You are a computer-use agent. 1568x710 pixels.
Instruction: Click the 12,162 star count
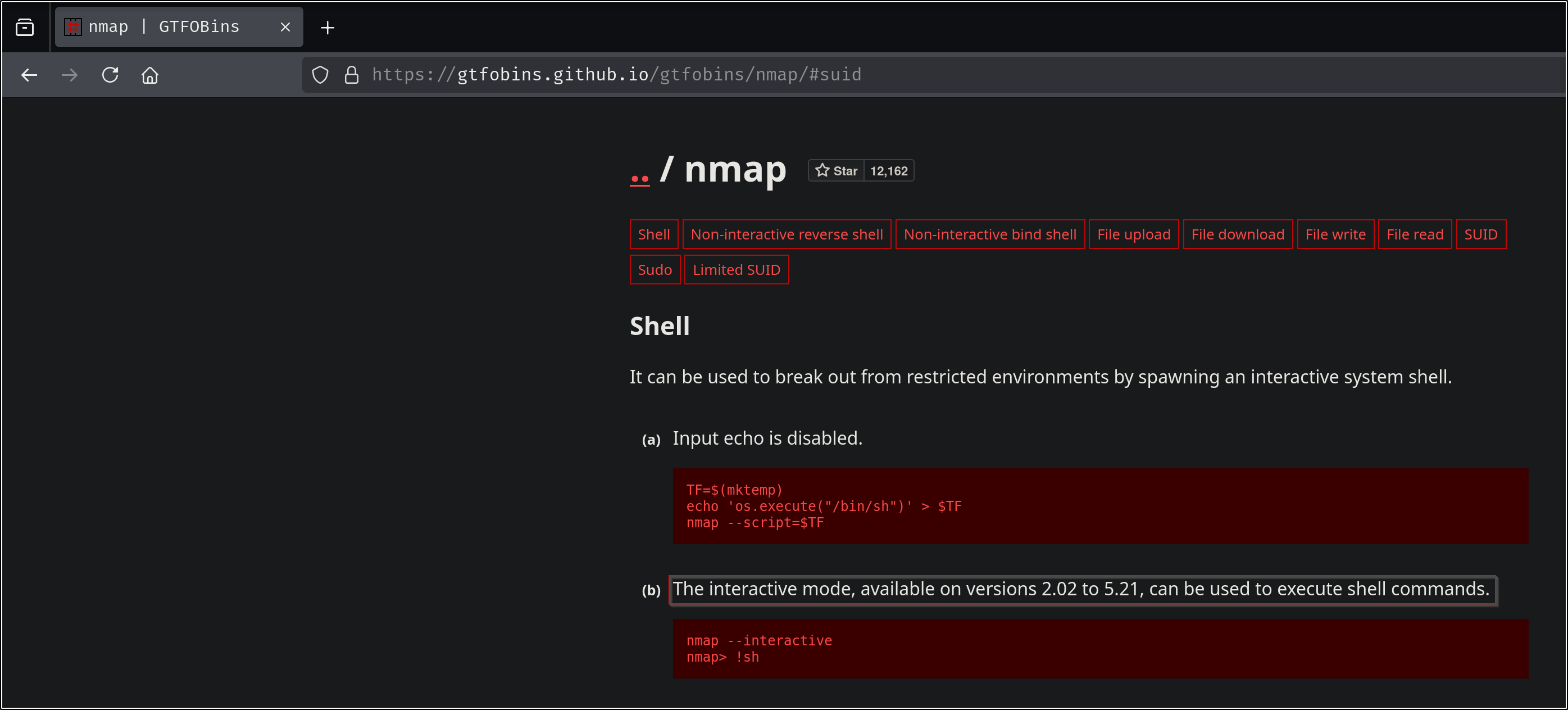click(x=888, y=171)
